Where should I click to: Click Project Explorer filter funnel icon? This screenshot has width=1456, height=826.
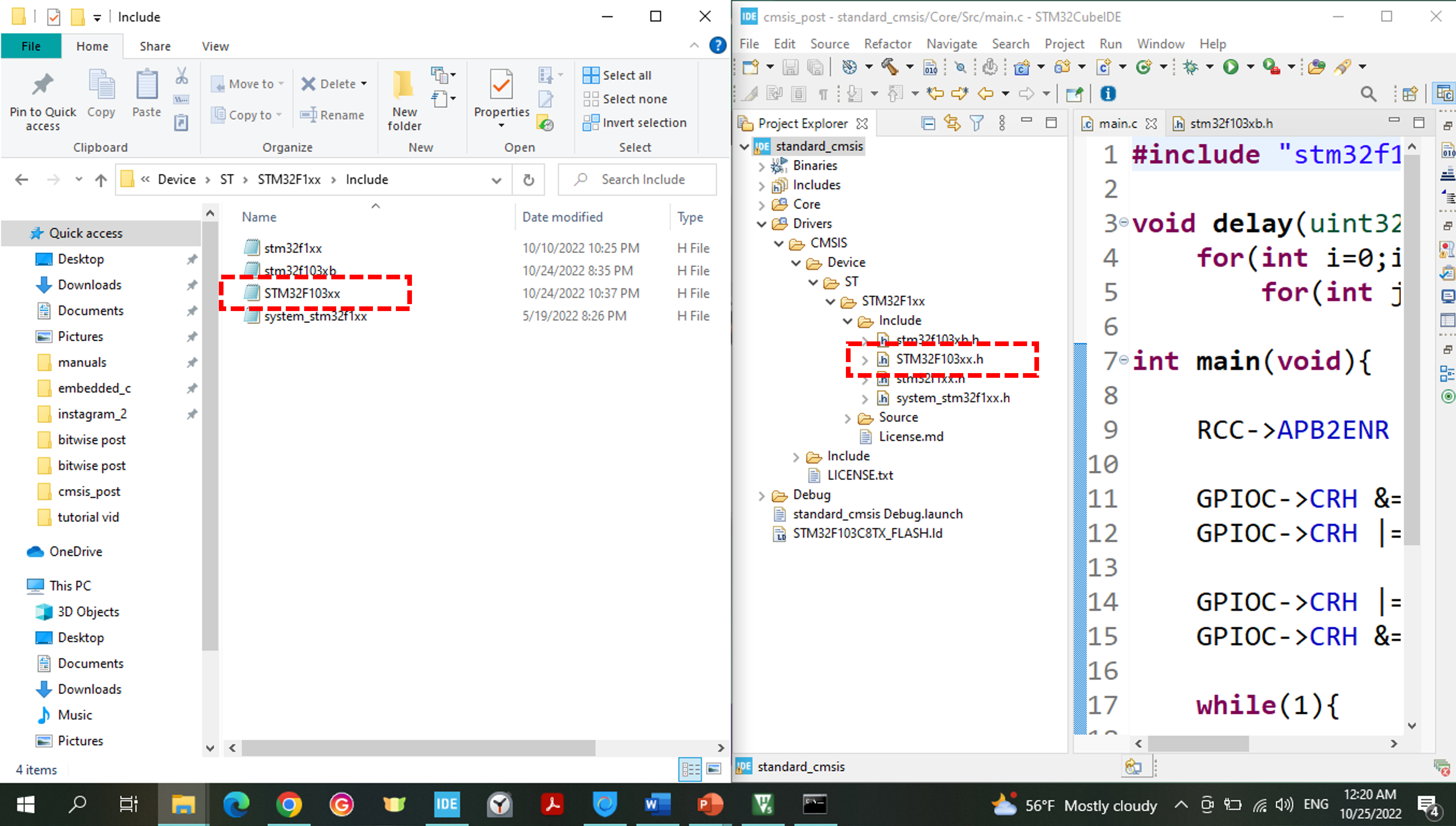coord(976,123)
